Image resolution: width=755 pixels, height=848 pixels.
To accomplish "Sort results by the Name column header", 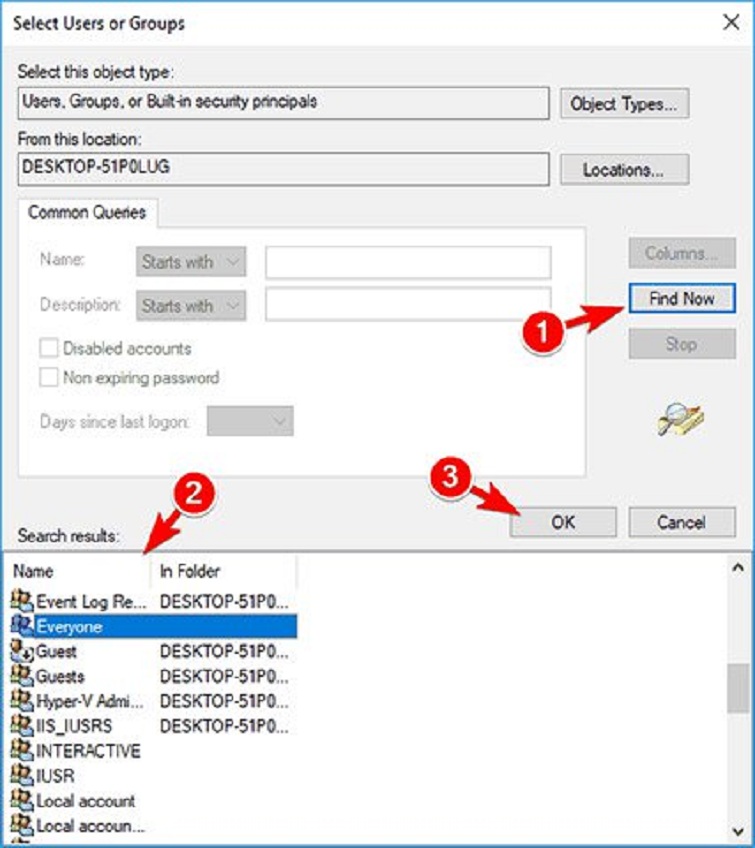I will [x=78, y=571].
